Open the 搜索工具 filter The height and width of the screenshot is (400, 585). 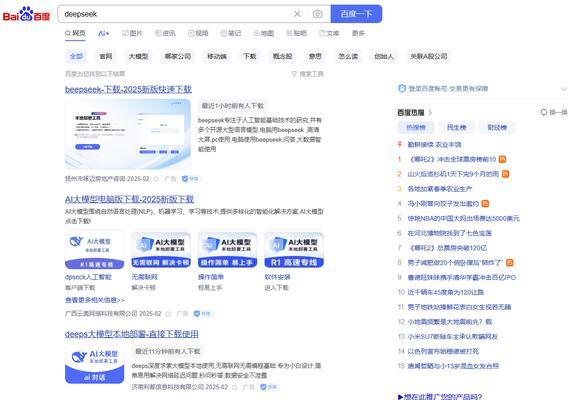pyautogui.click(x=307, y=74)
